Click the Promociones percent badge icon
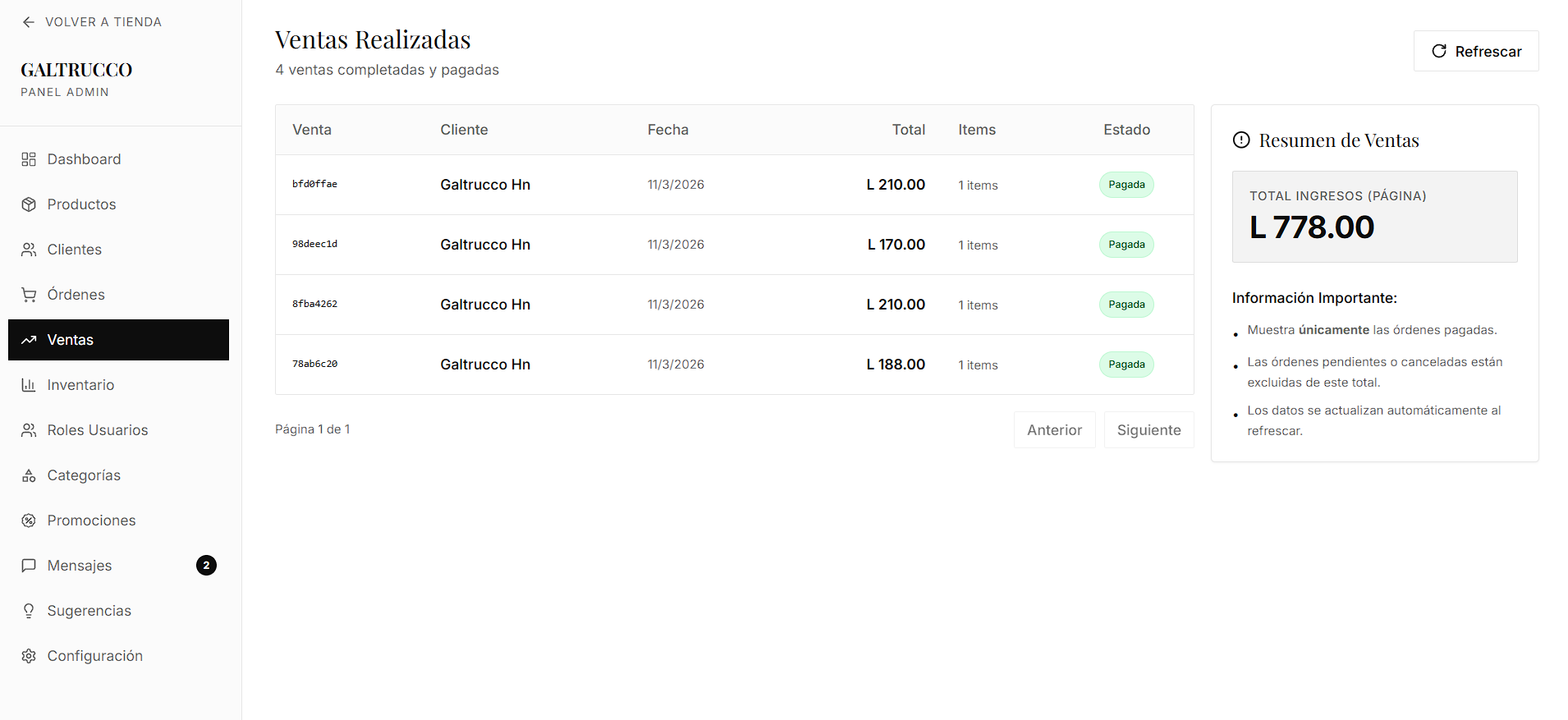 29,521
